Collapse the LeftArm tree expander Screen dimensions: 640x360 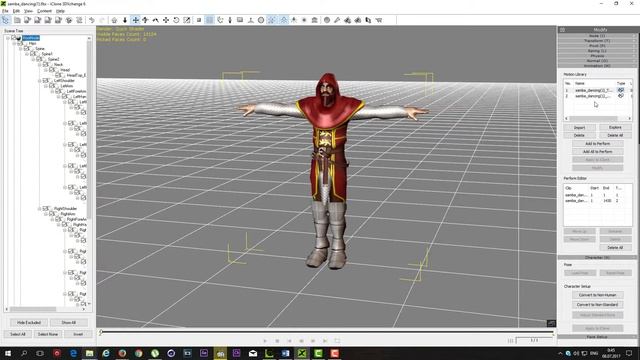coord(46,86)
